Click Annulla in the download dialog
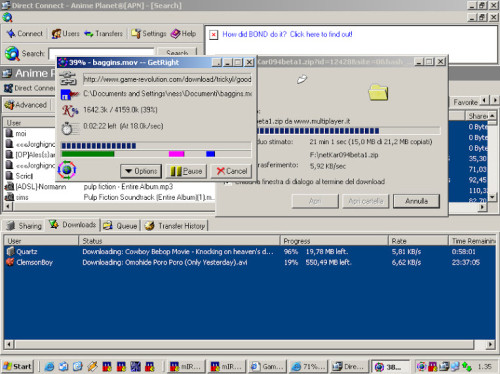 point(416,201)
